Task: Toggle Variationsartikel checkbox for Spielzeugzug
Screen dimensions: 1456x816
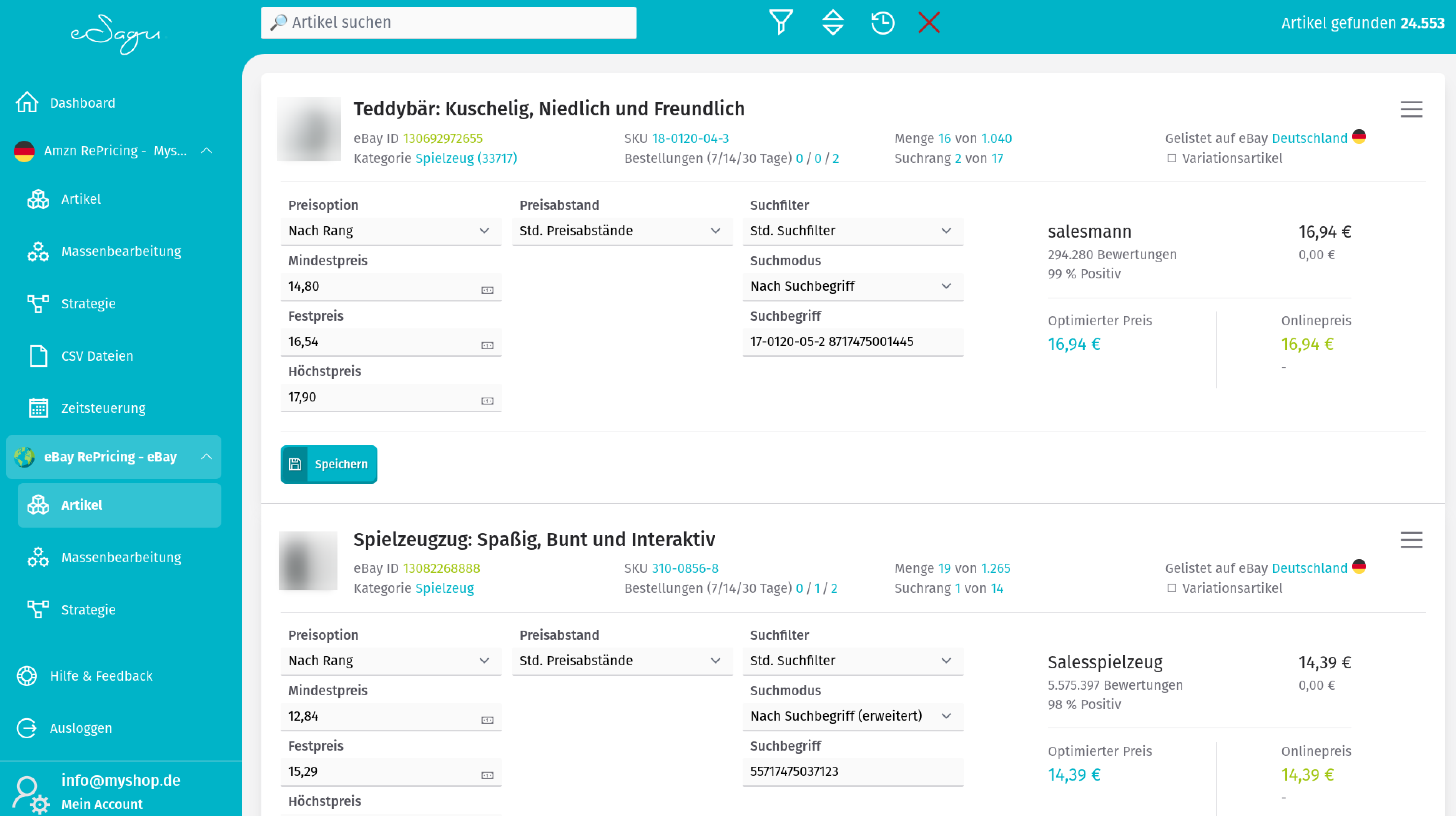Action: 1172,588
